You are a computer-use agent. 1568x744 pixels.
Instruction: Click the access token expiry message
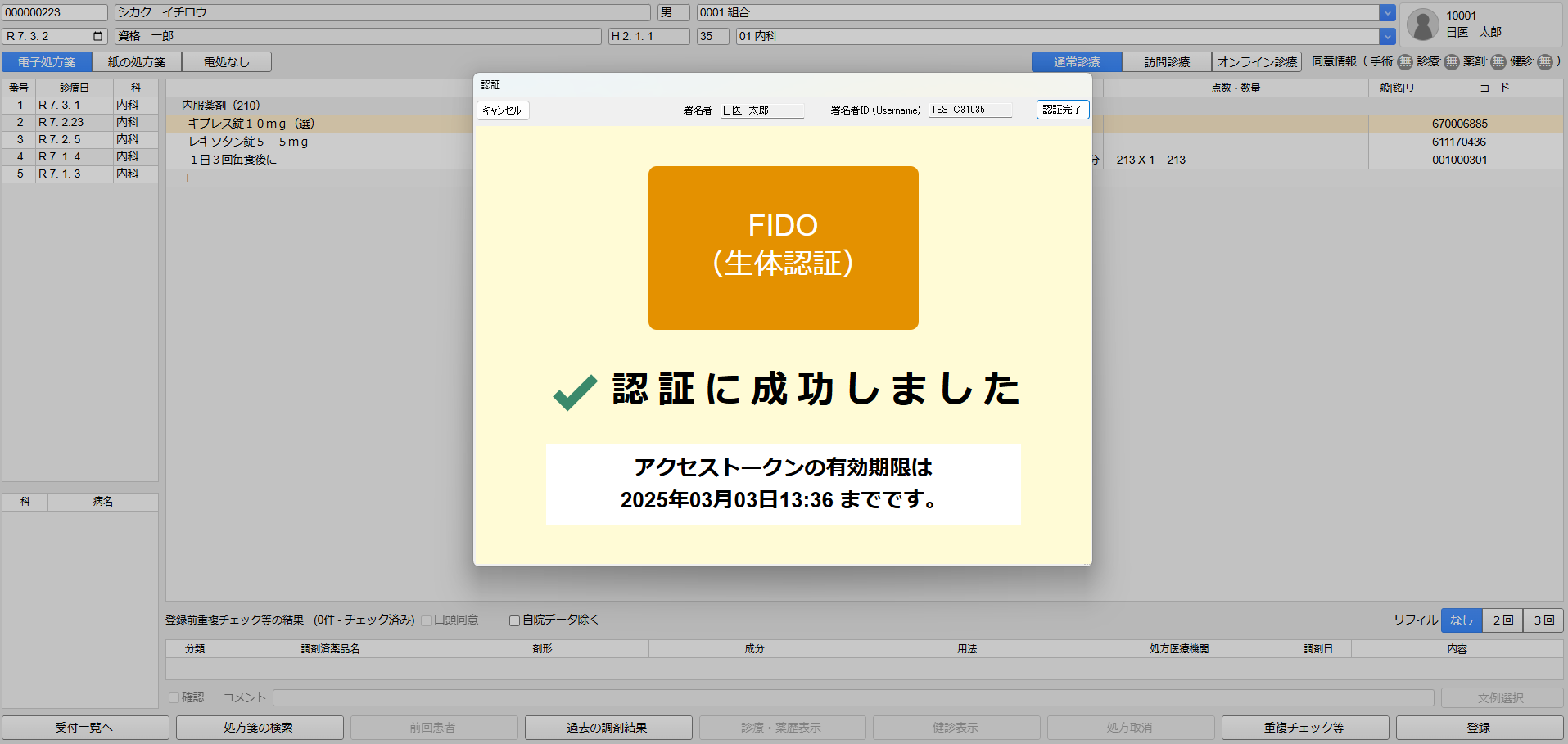(783, 484)
